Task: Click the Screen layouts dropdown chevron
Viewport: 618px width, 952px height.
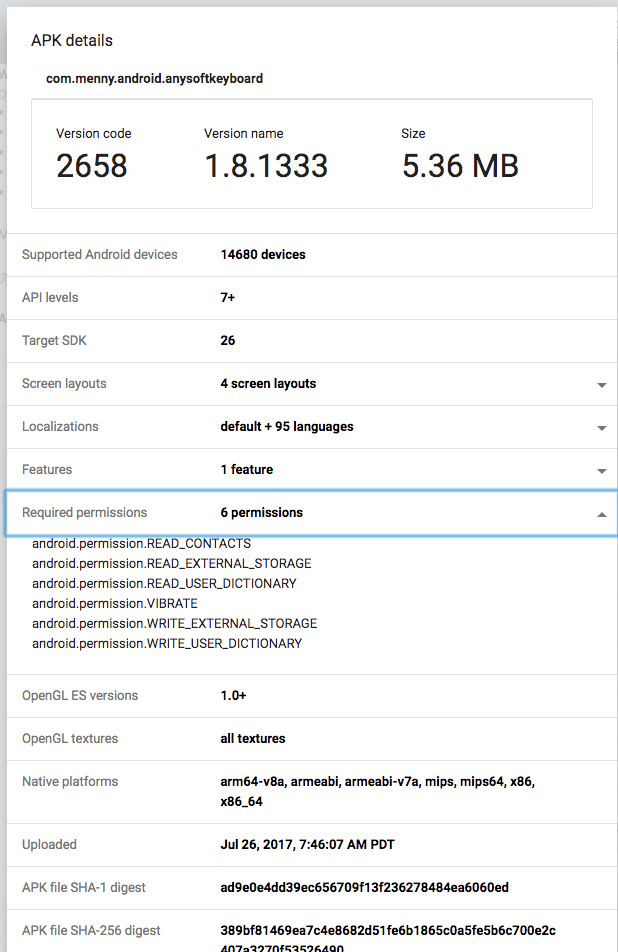Action: [x=601, y=384]
